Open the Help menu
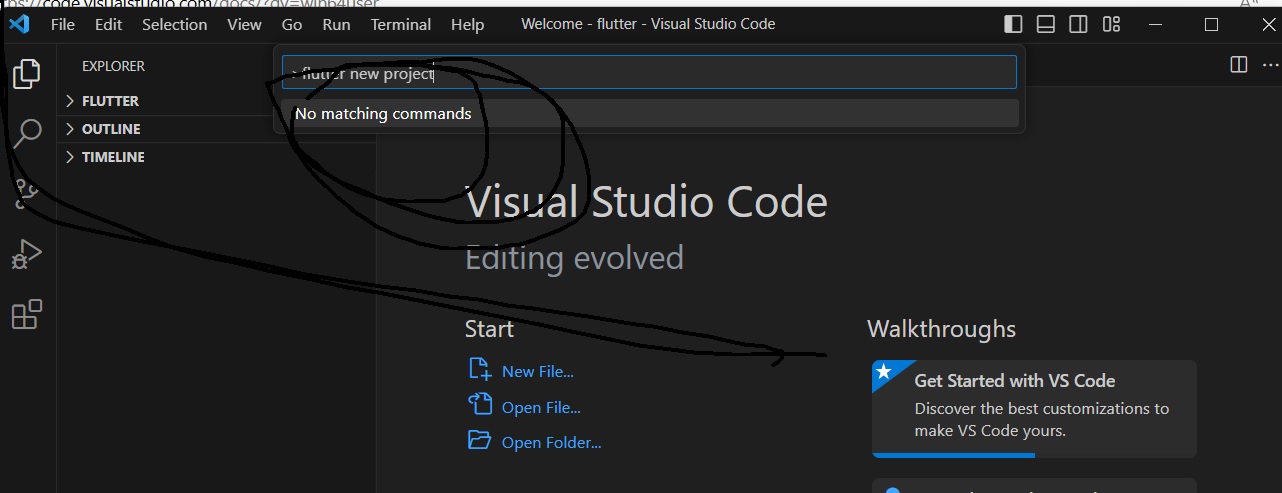Viewport: 1282px width, 493px height. point(467,24)
